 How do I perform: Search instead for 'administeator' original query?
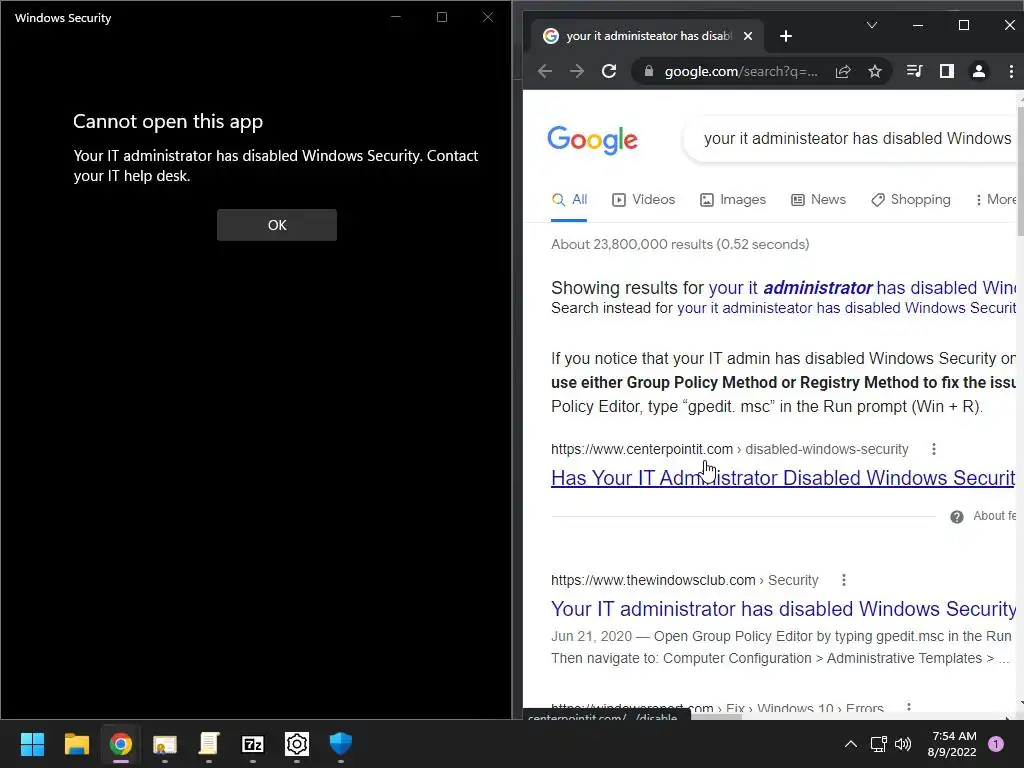[x=846, y=308]
